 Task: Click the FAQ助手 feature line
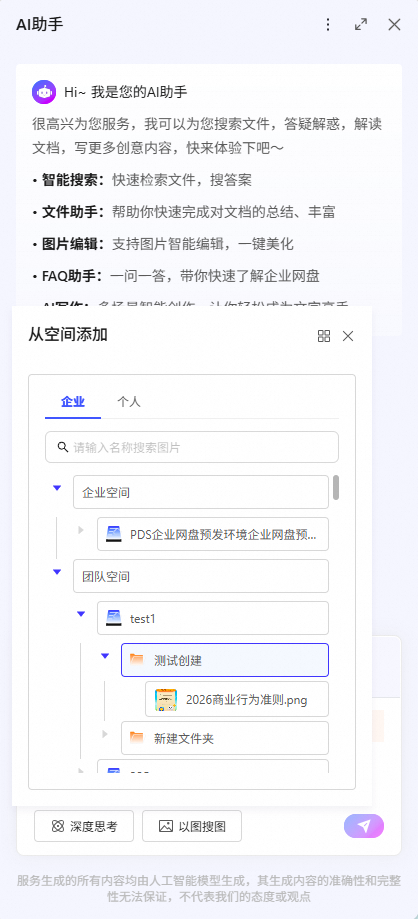(x=176, y=275)
